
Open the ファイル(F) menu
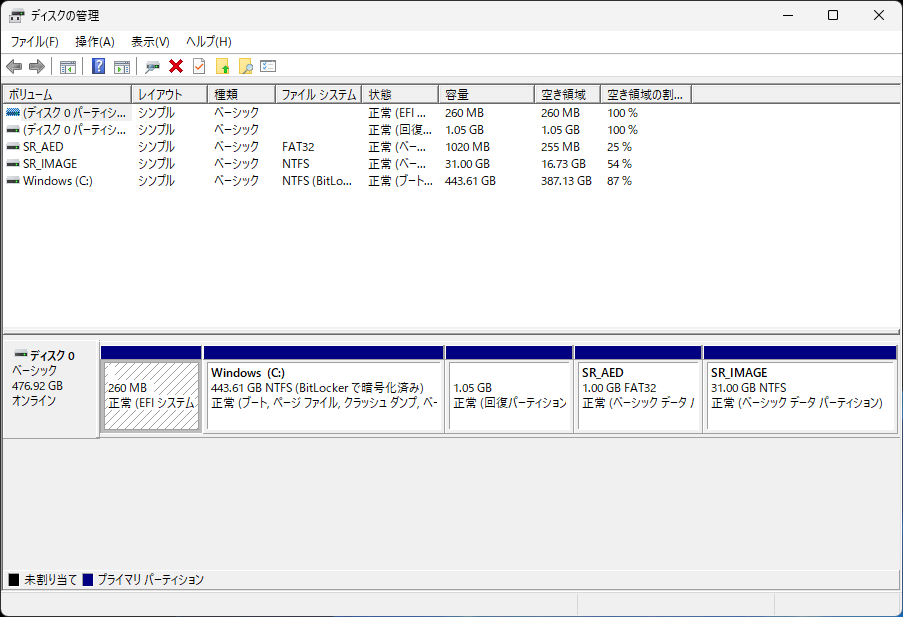point(35,42)
